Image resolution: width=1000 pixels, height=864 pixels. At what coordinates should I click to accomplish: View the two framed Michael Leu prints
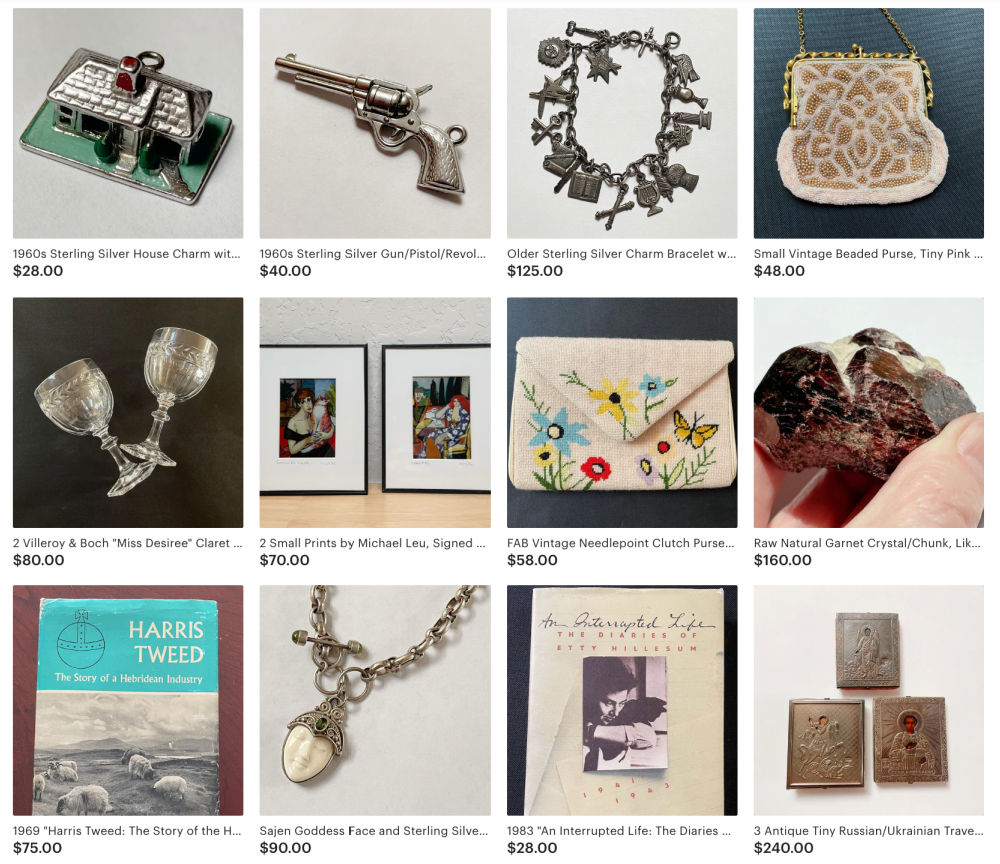(x=375, y=413)
